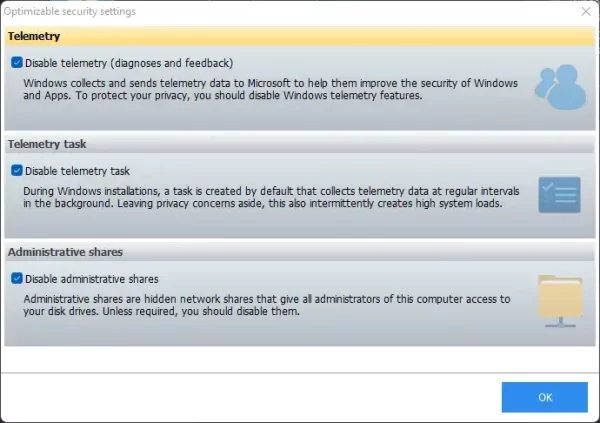Click empty area left of OK button
This screenshot has height=423, width=600.
(249, 397)
